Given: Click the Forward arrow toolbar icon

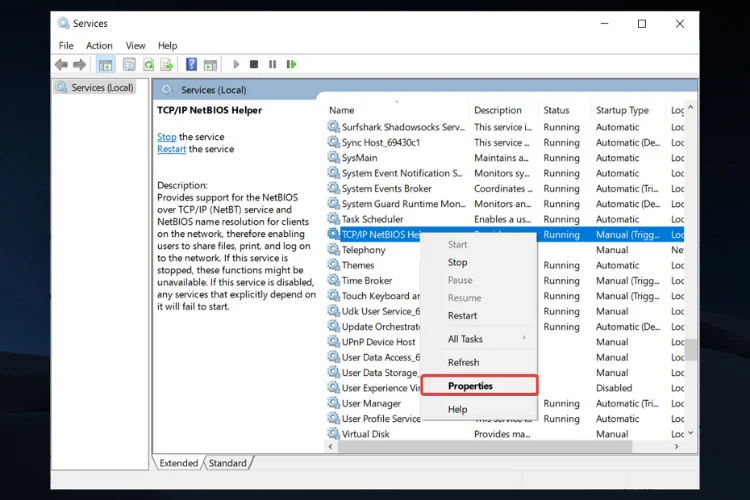Looking at the screenshot, I should 79,64.
